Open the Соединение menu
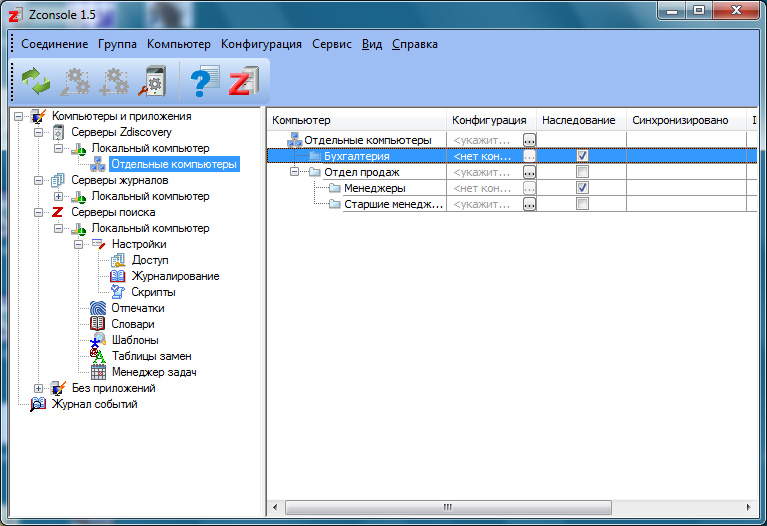 point(55,44)
